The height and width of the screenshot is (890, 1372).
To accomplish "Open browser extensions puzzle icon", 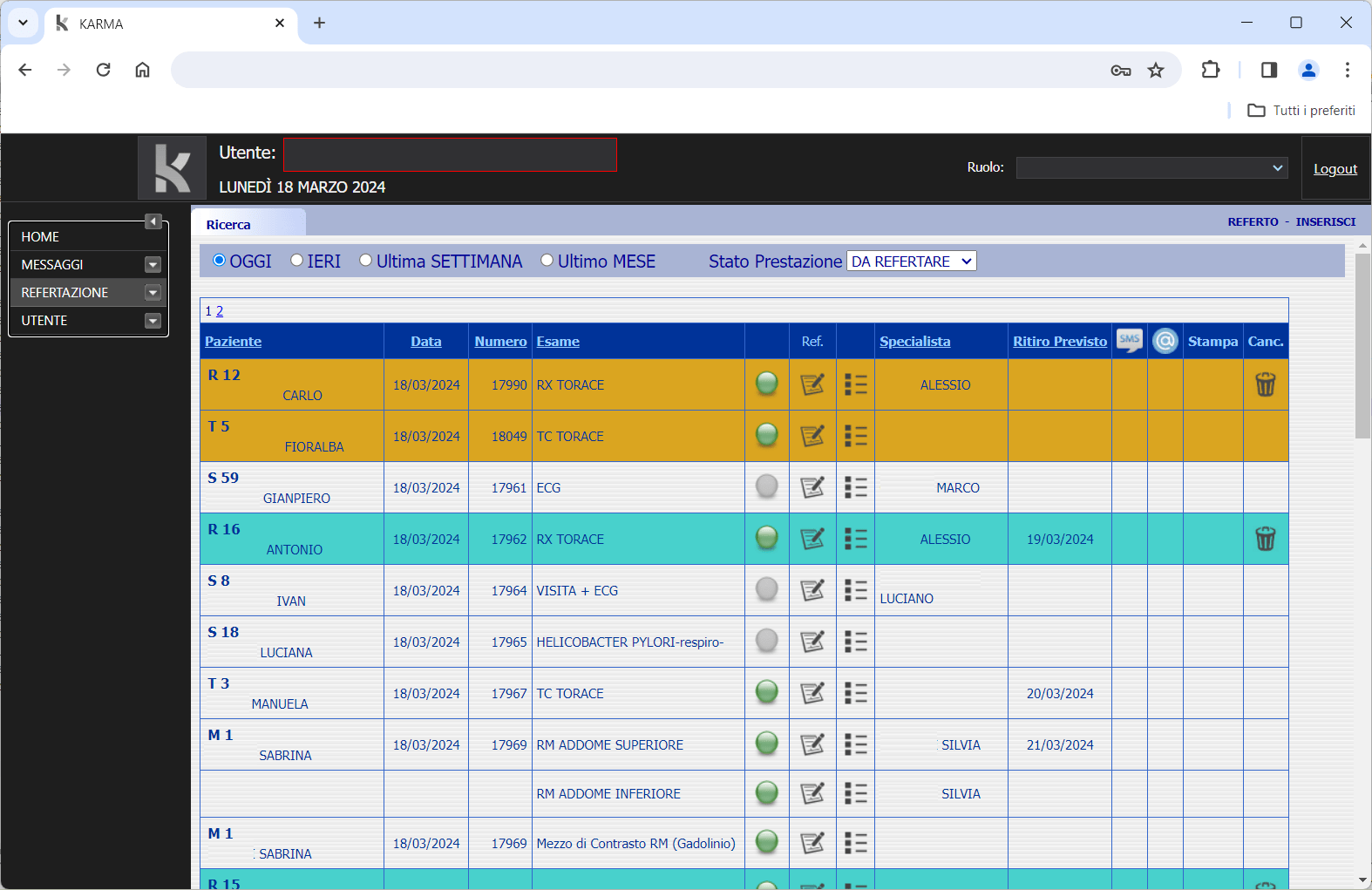I will 1211,70.
